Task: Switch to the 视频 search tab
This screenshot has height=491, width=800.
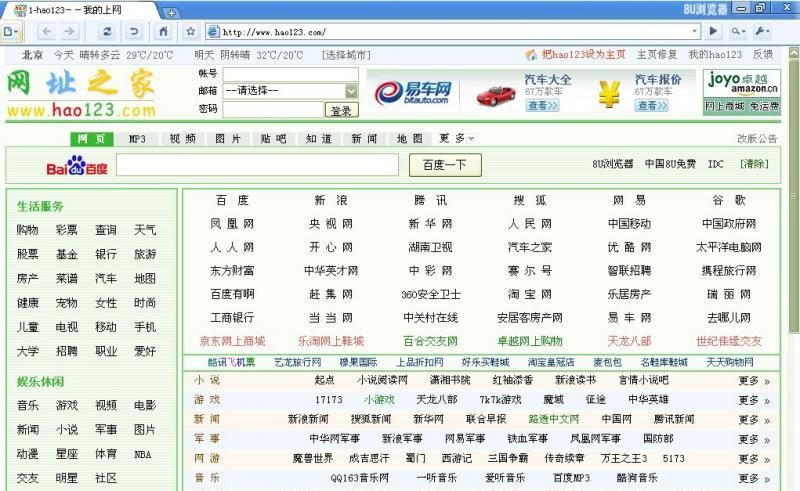Action: coord(183,139)
